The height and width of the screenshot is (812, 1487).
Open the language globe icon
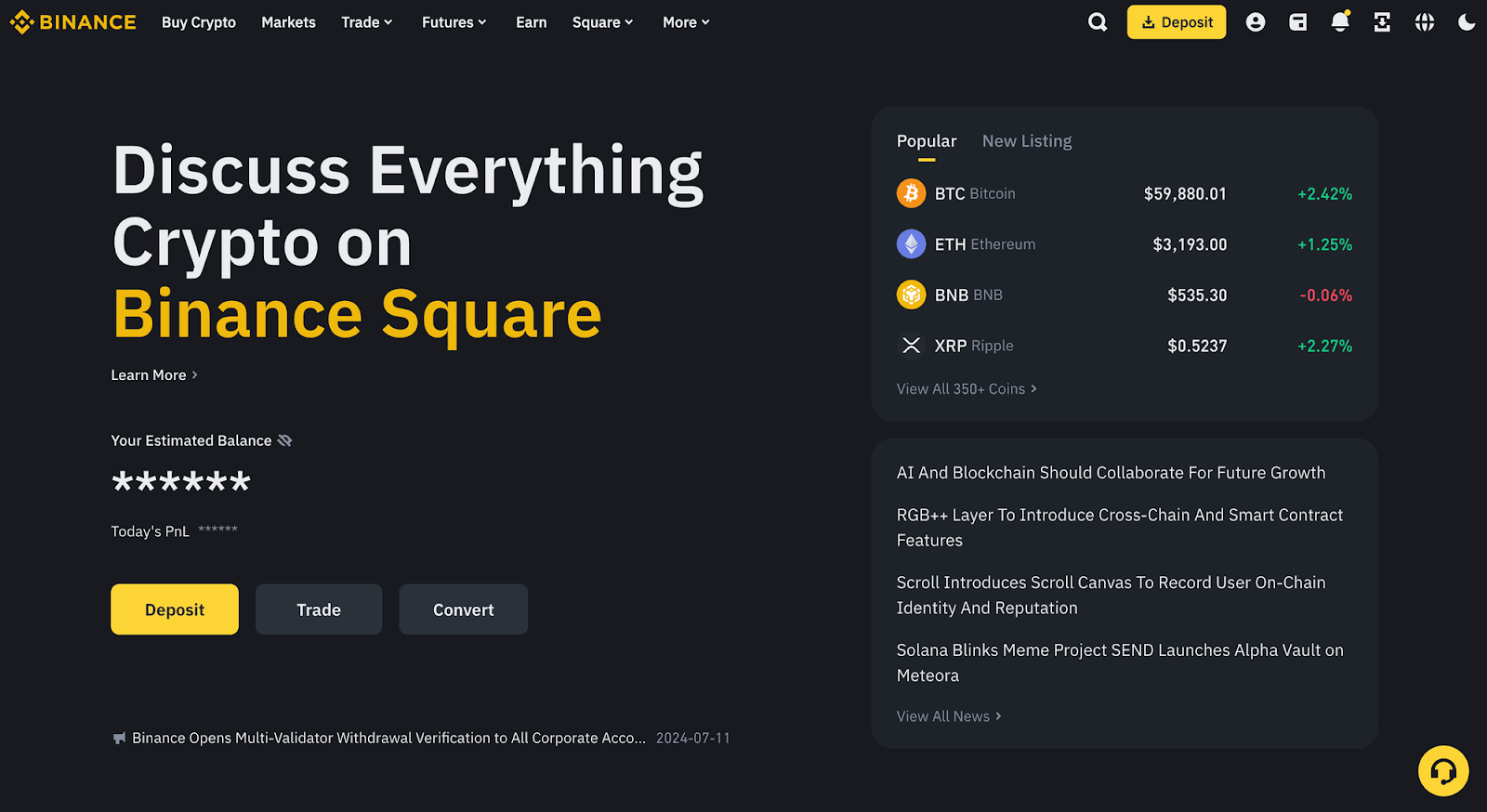coord(1425,22)
